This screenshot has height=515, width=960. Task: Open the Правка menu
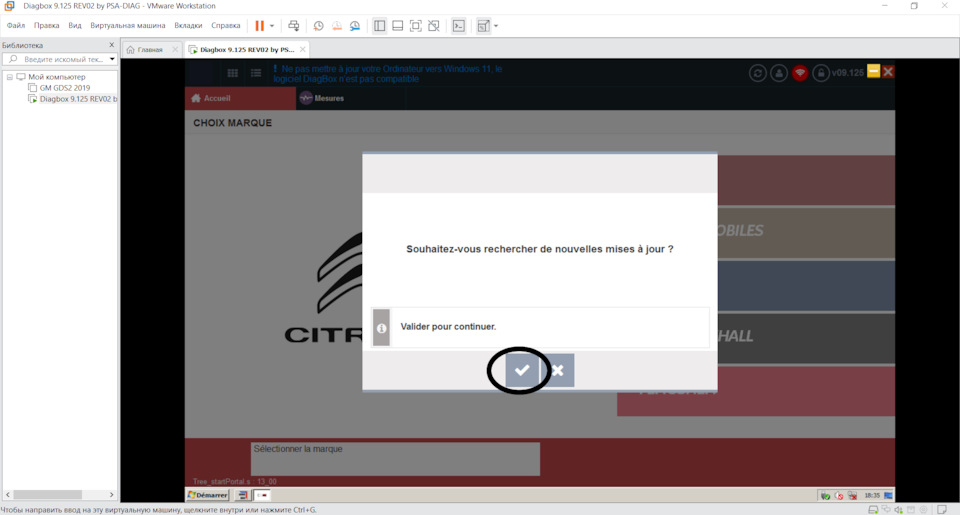click(47, 26)
